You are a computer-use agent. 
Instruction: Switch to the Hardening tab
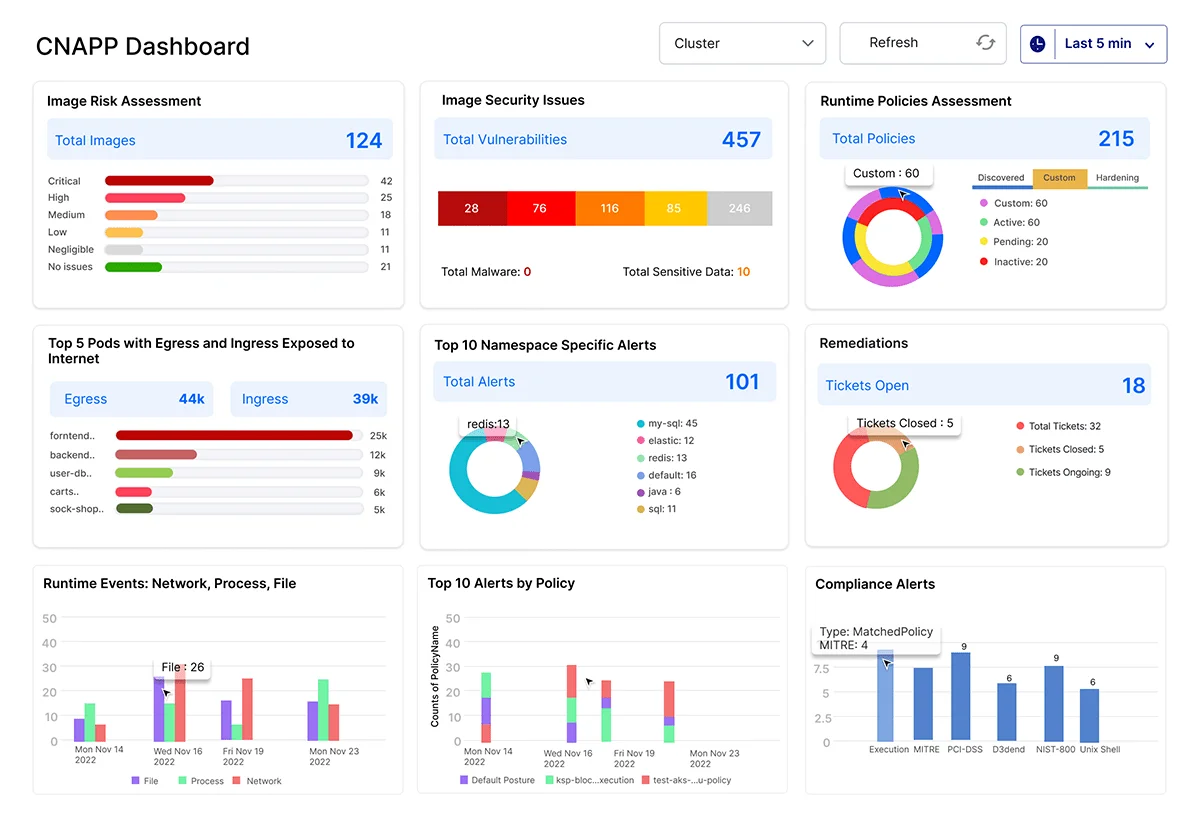click(1118, 177)
